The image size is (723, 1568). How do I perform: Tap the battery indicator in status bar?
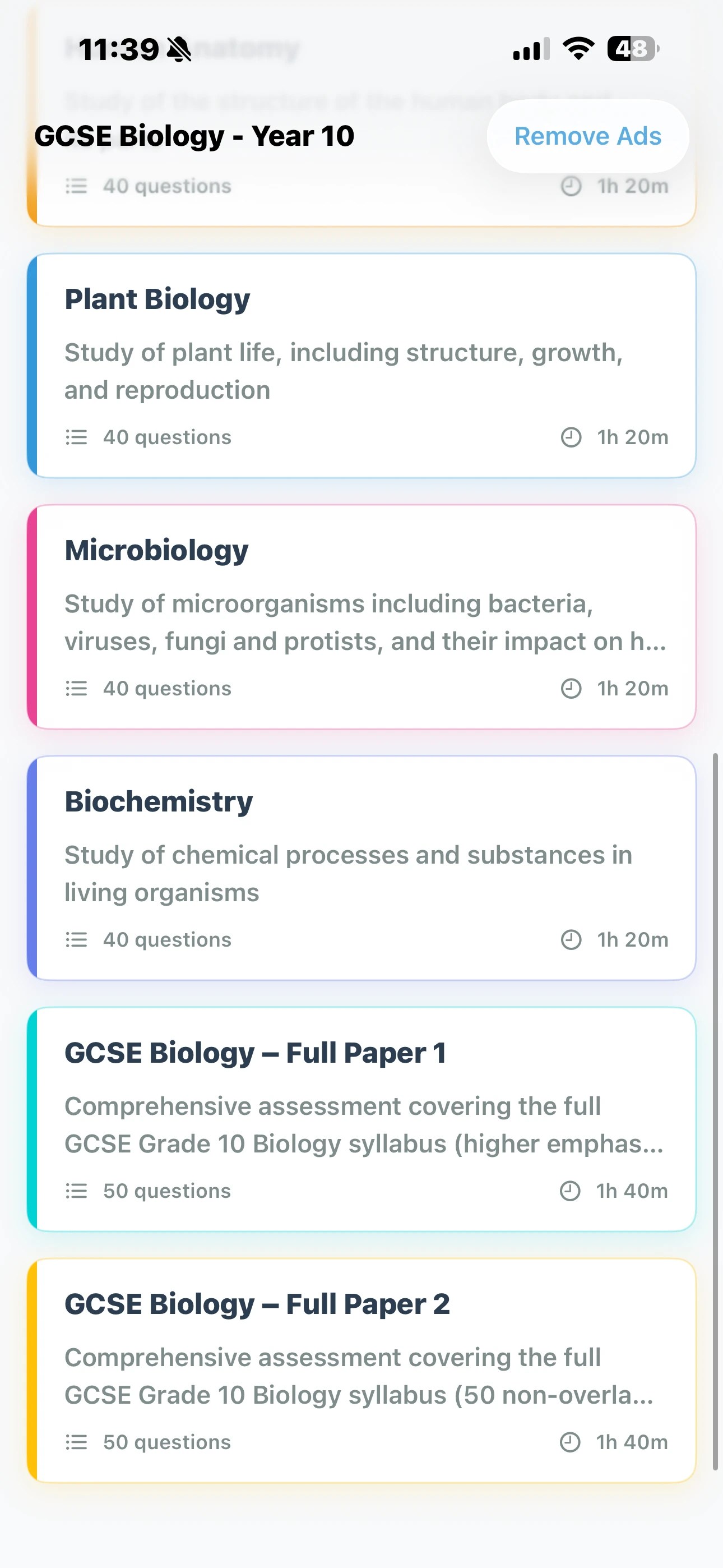pos(632,49)
